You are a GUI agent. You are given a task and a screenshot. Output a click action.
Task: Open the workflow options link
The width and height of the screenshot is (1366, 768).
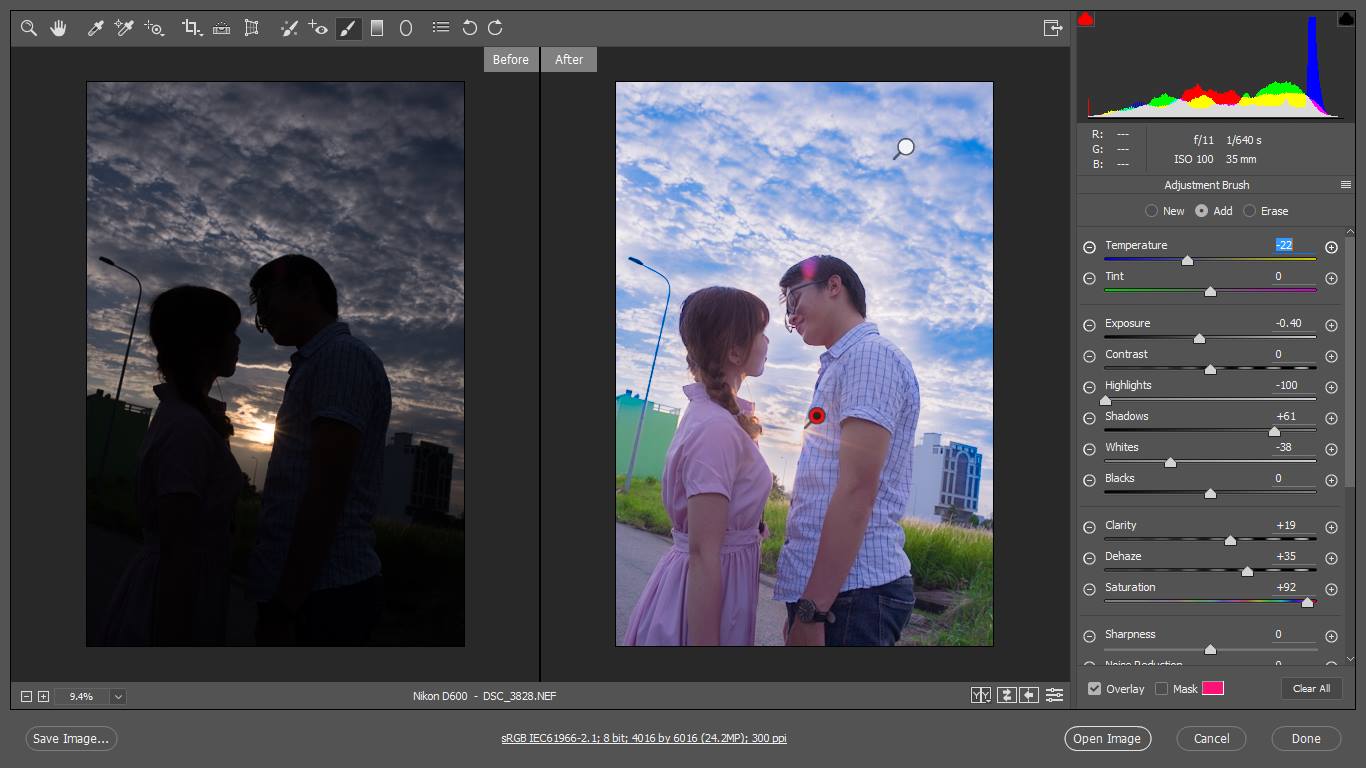point(643,738)
